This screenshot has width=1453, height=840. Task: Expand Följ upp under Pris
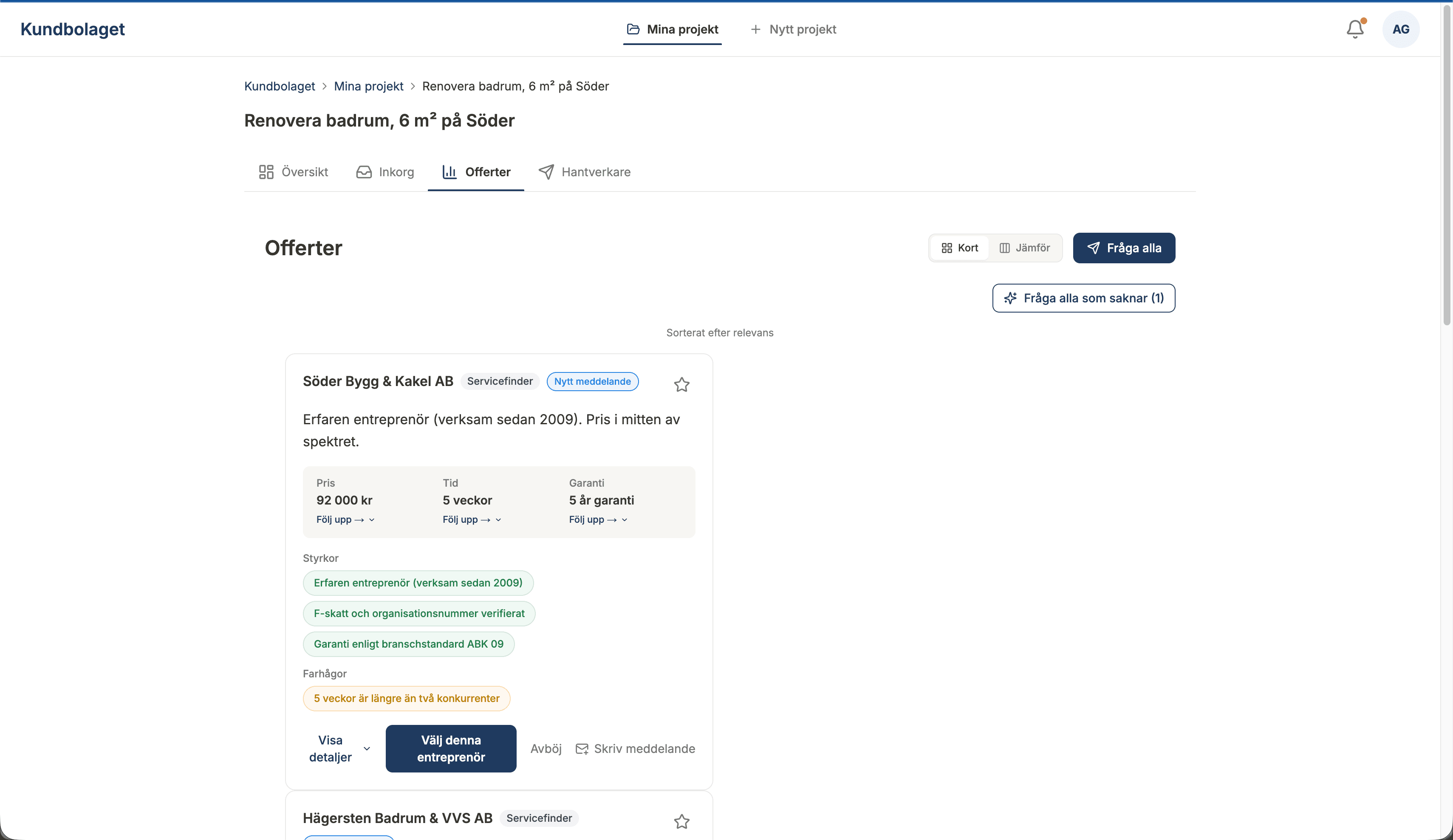(345, 519)
